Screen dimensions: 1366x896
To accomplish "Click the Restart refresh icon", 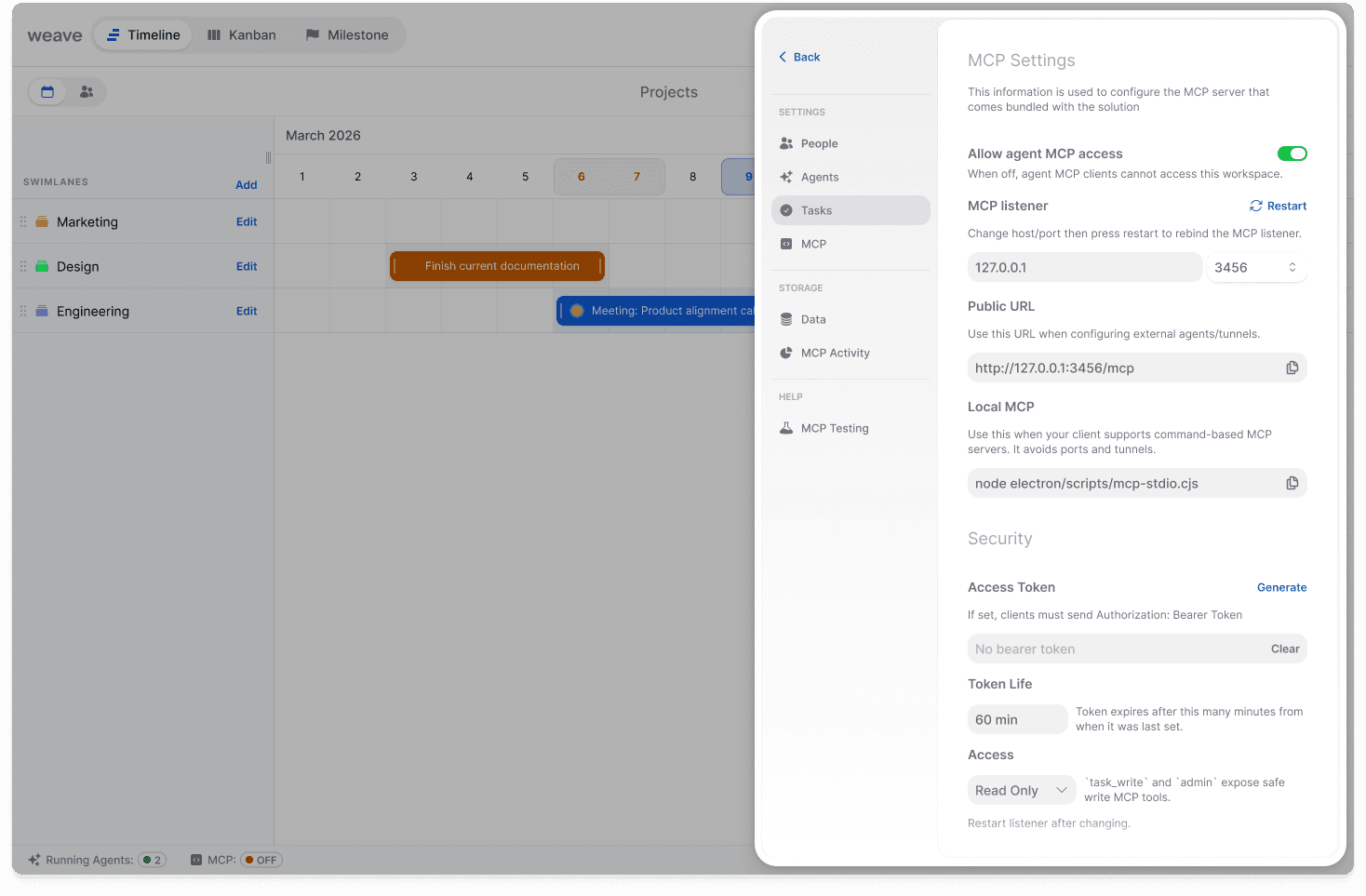I will [1256, 206].
